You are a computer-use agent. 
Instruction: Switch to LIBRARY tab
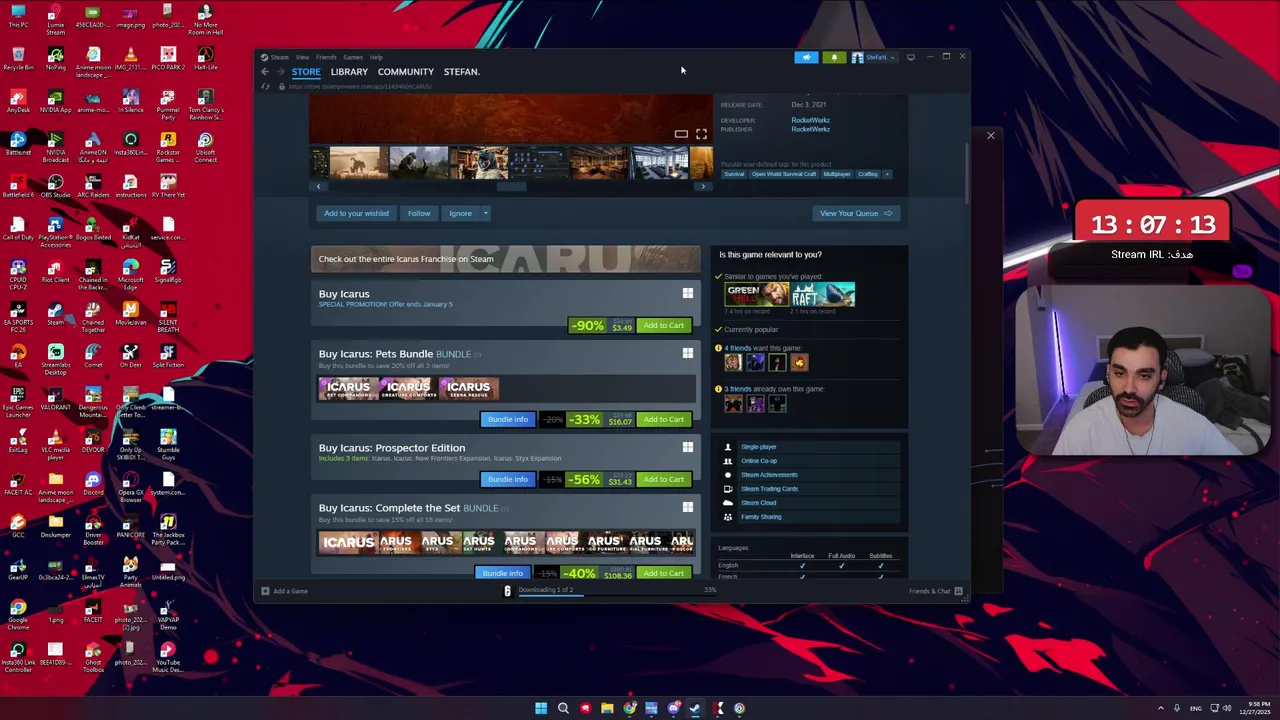(349, 72)
